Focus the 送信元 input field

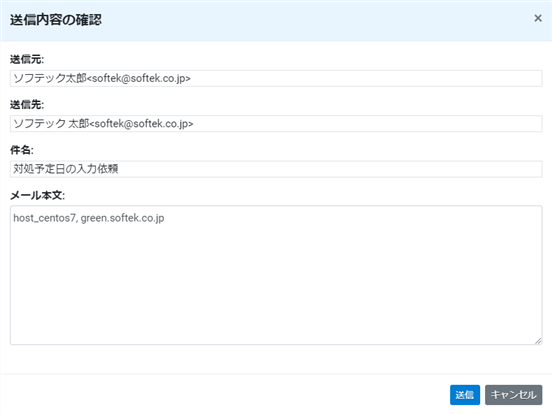276,79
